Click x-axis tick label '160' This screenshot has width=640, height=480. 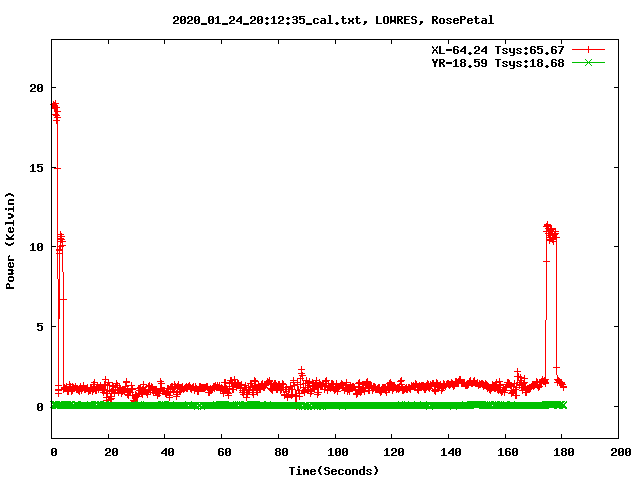tap(507, 452)
